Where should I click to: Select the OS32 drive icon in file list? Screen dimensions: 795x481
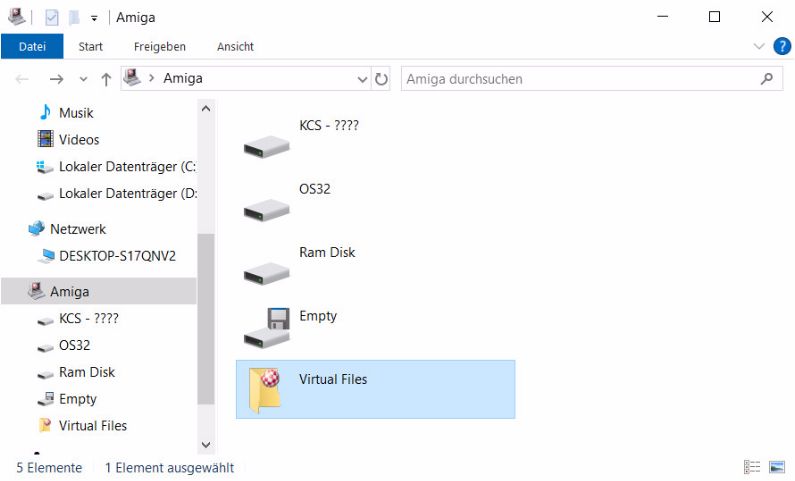pos(267,210)
